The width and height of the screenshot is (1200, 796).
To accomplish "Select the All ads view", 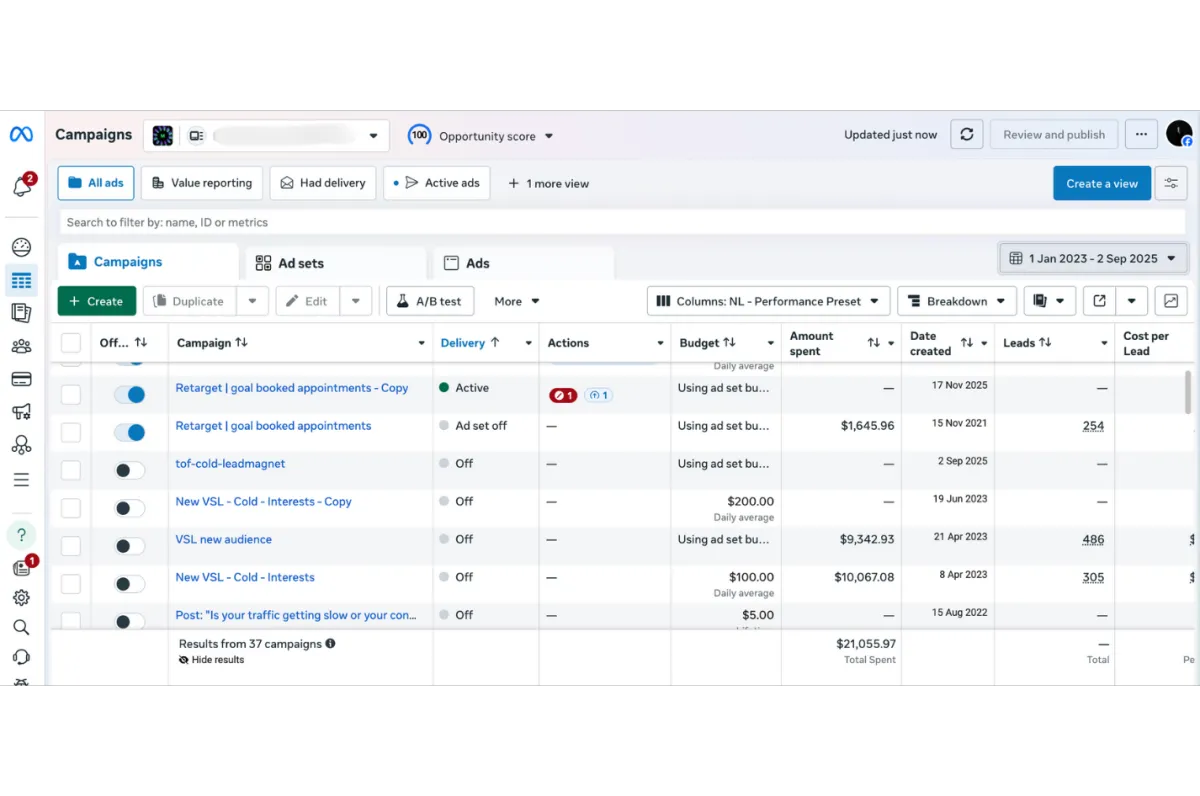I will (96, 183).
